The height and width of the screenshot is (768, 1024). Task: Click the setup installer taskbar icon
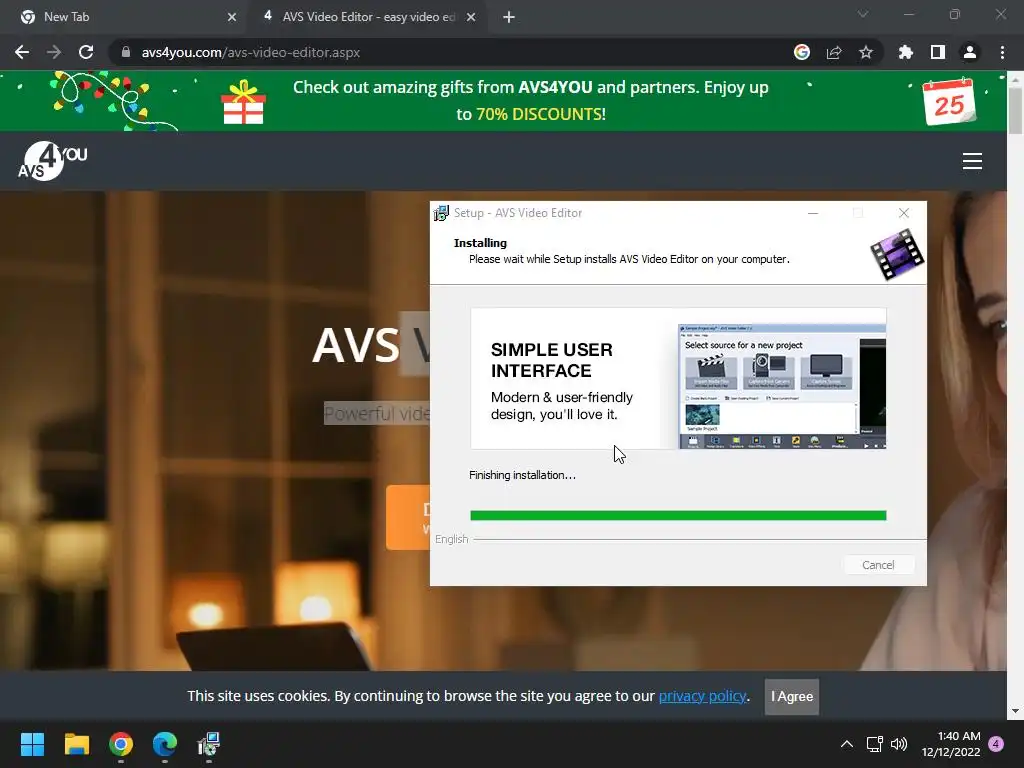209,744
